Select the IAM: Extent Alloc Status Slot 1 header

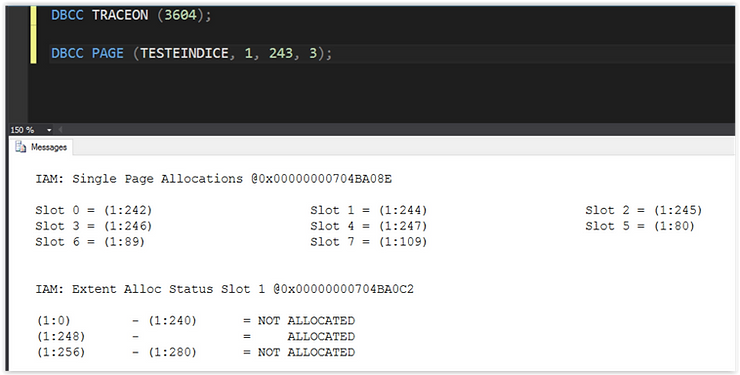(x=224, y=289)
